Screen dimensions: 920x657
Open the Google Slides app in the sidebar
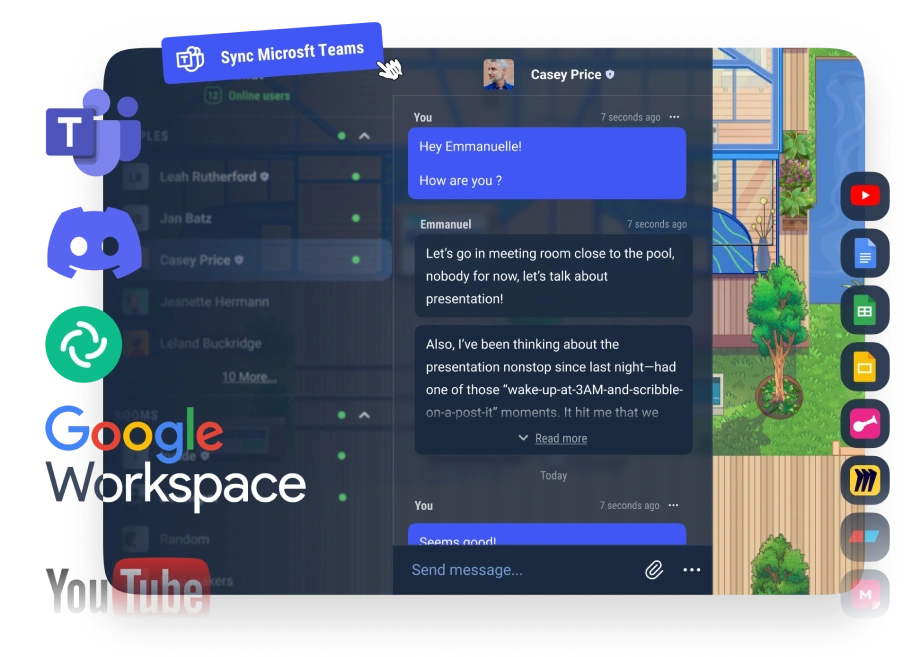click(865, 367)
